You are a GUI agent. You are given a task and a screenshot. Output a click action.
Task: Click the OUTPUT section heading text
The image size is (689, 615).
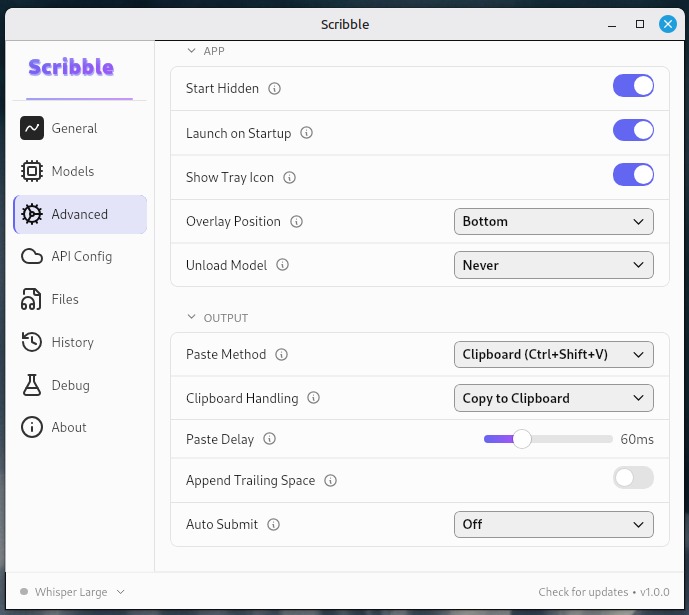click(x=226, y=318)
